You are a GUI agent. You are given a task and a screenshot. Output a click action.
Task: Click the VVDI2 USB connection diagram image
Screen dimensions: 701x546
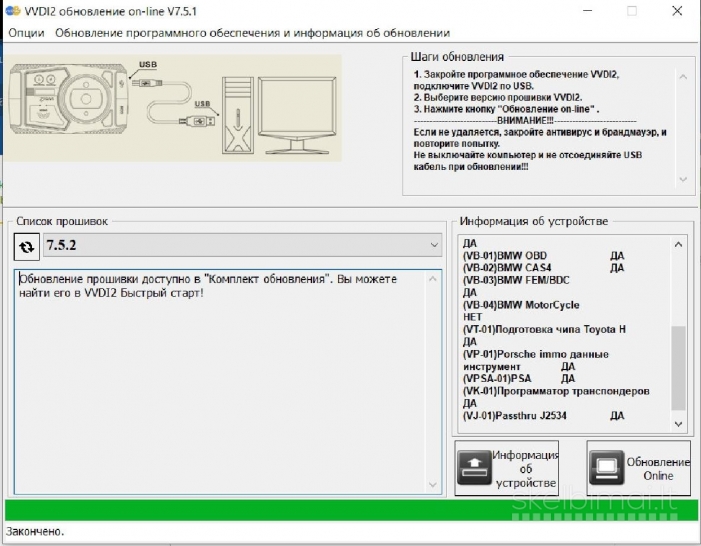point(172,108)
